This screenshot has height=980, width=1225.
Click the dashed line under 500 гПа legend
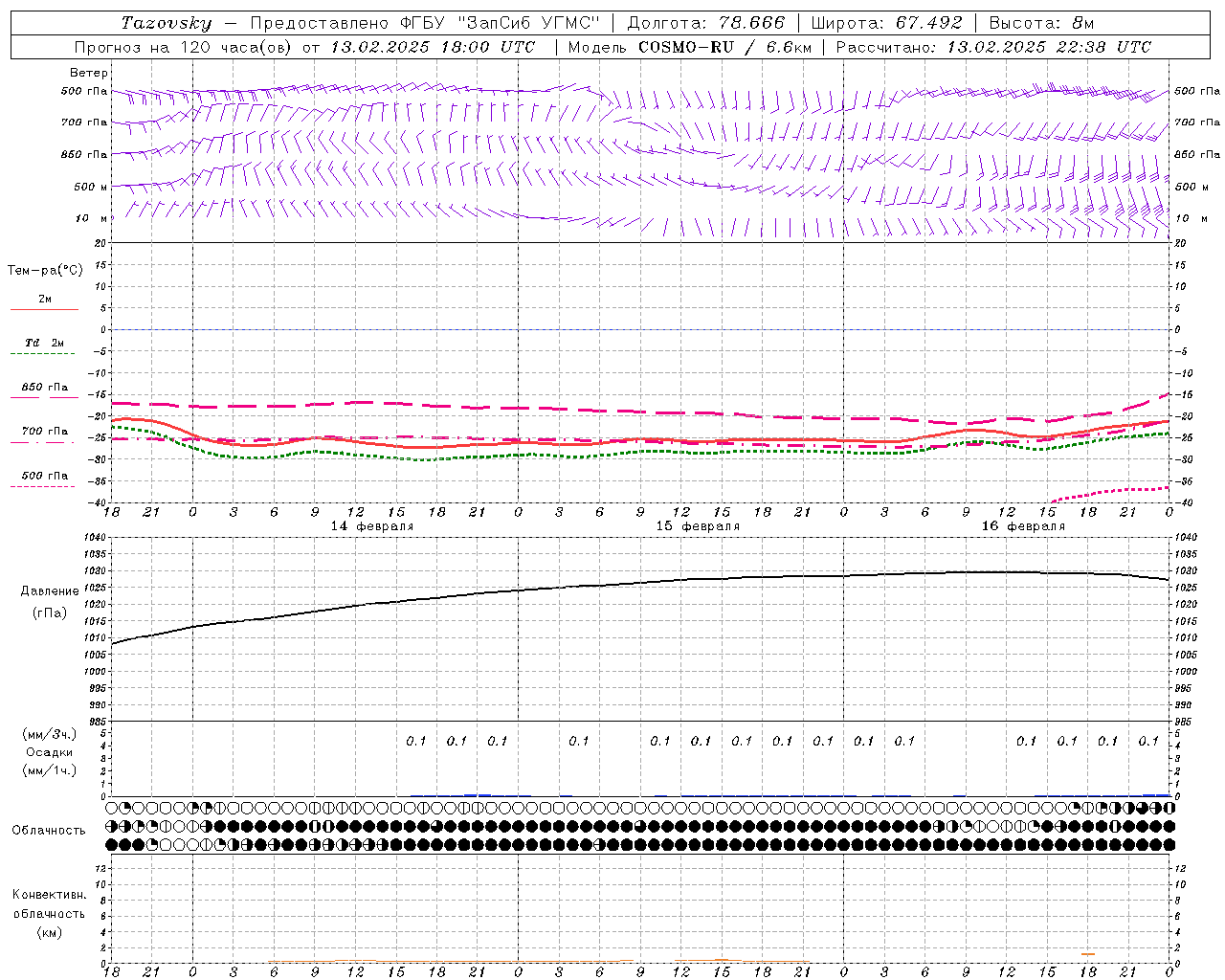tap(43, 486)
